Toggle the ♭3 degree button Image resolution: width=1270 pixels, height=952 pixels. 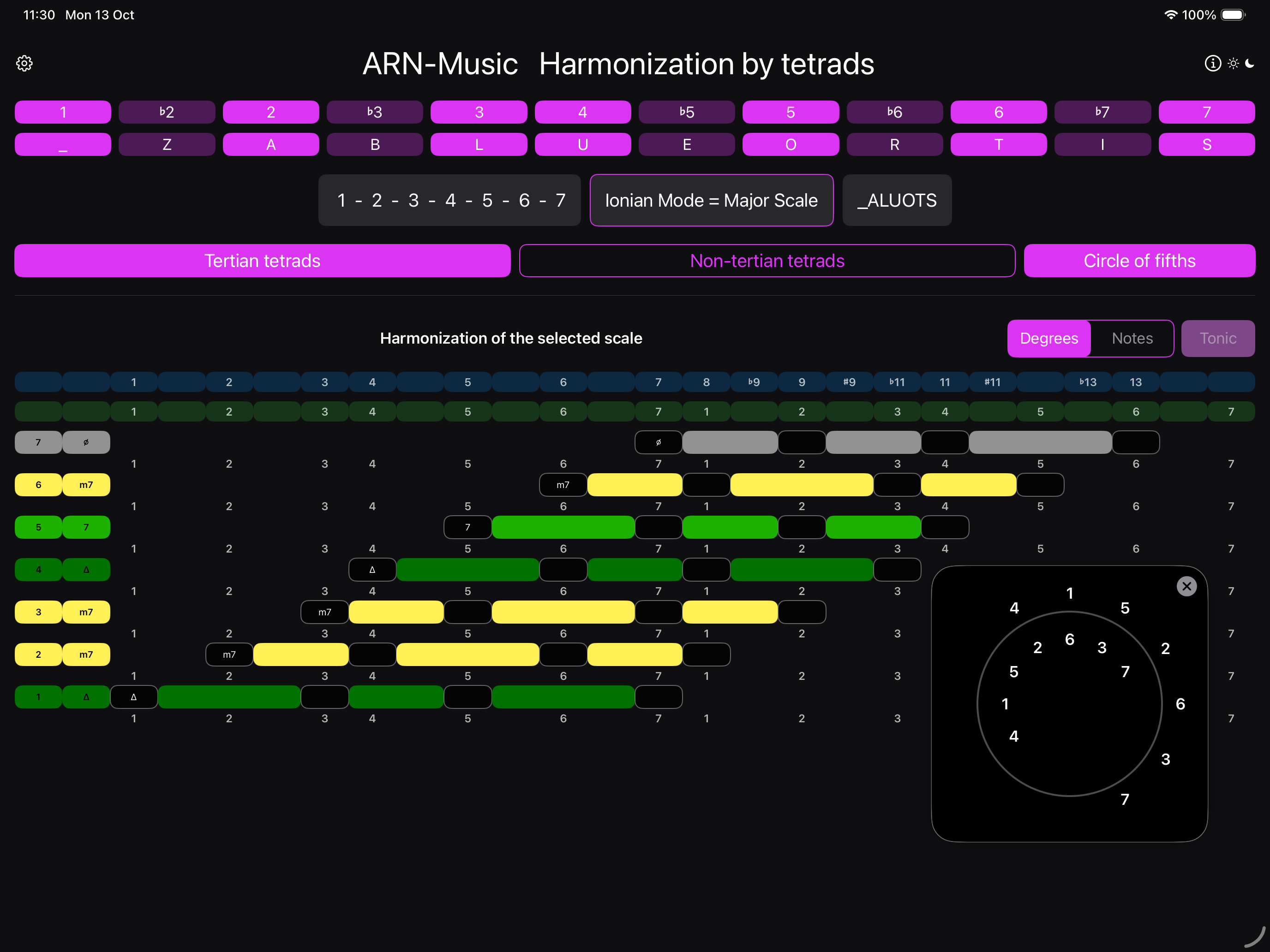click(374, 112)
